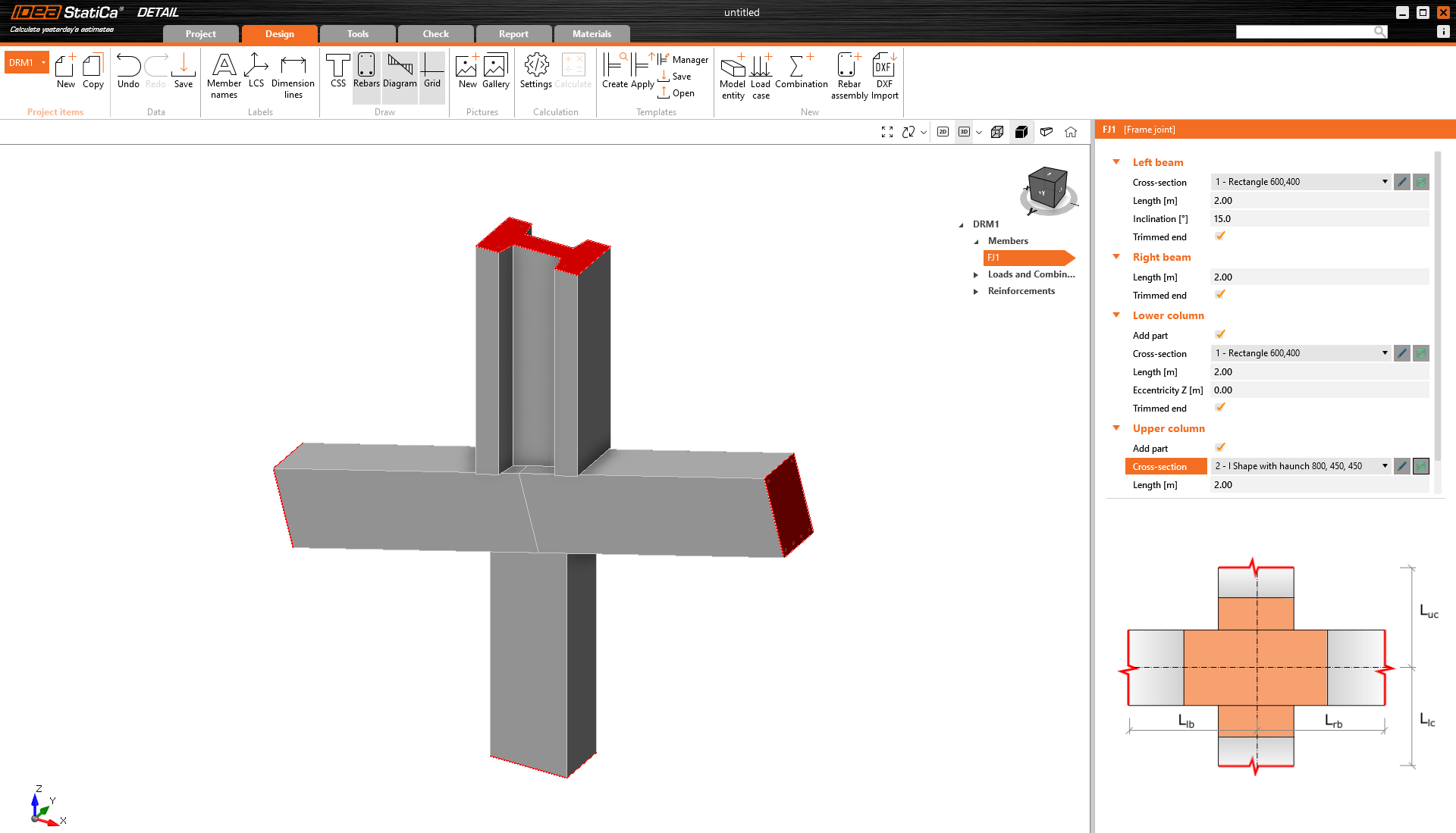Screen dimensions: 1456x833
Task: Edit the Left beam cross-section with pencil icon
Action: 1401,182
